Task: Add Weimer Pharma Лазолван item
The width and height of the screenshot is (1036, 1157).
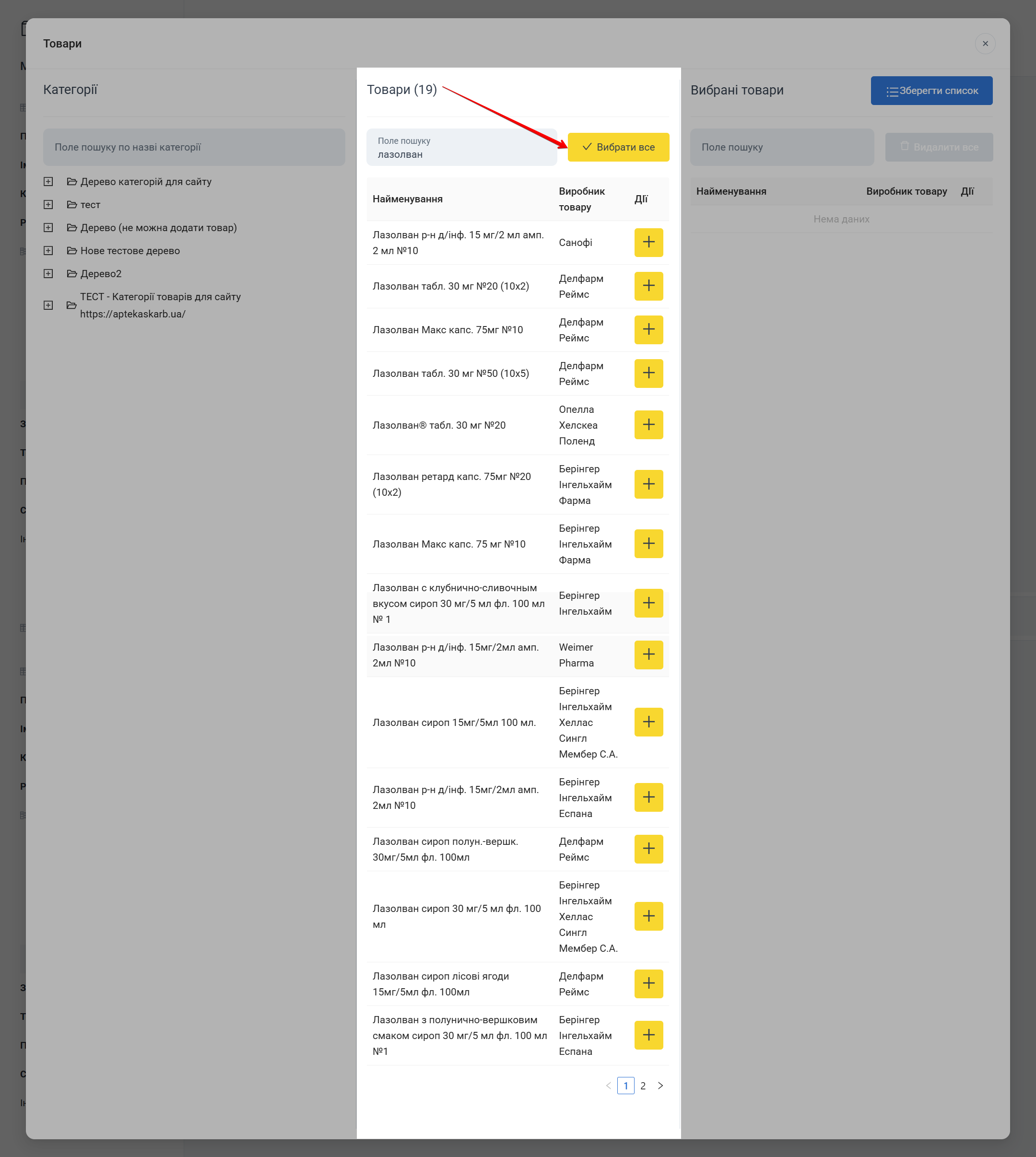Action: [648, 654]
